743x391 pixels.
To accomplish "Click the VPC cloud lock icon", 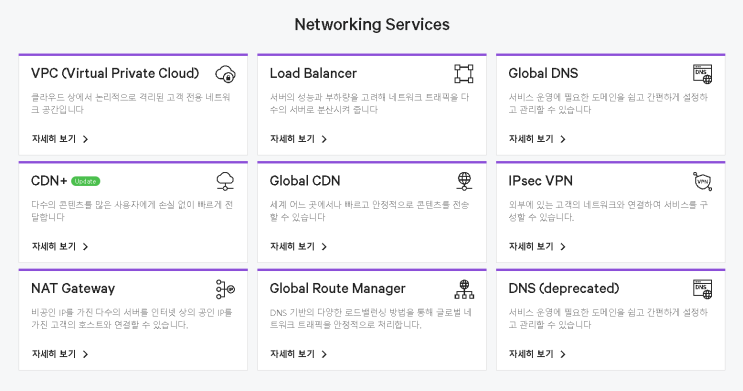I will click(x=226, y=74).
